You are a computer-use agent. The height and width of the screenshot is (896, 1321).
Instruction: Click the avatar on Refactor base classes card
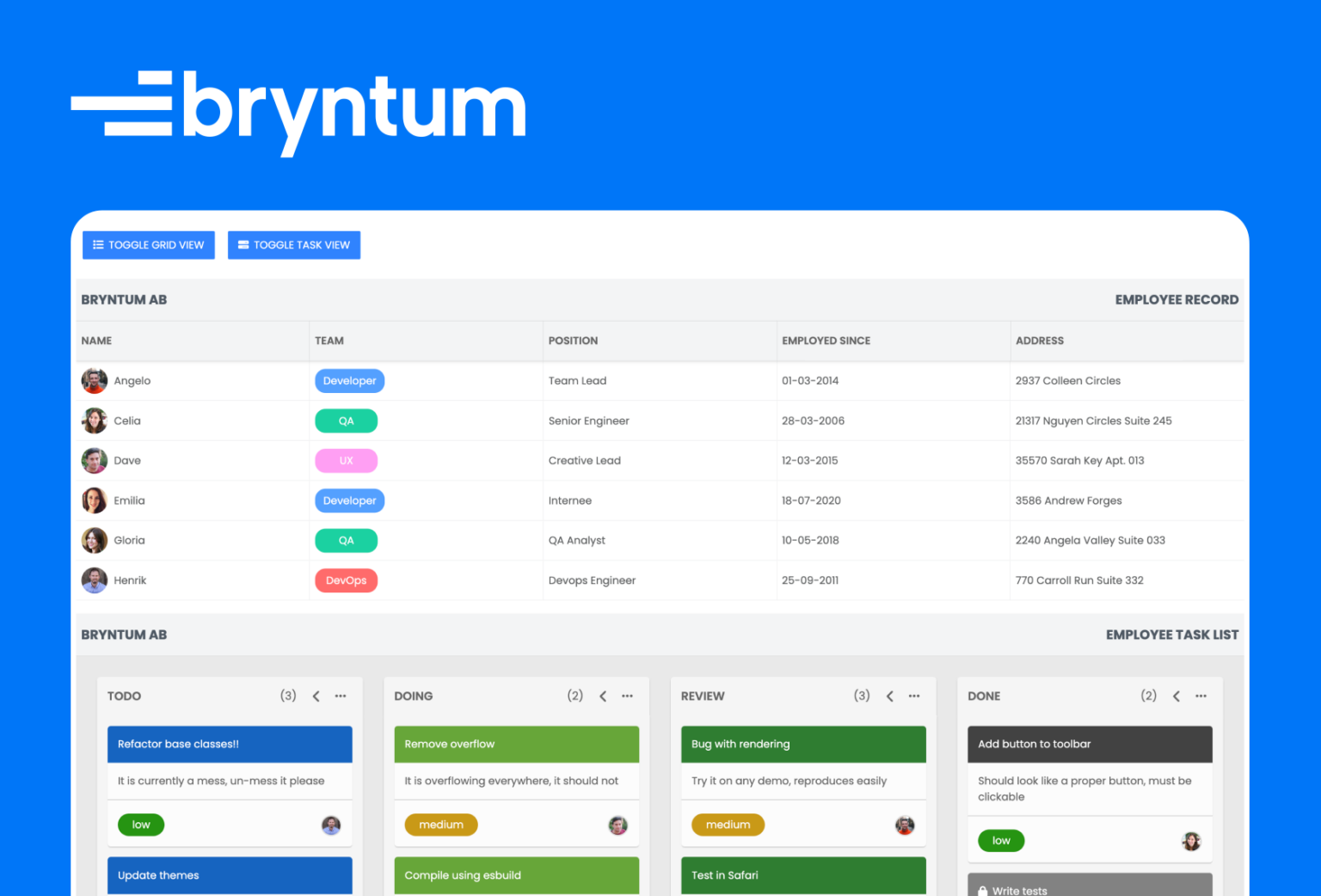click(330, 825)
